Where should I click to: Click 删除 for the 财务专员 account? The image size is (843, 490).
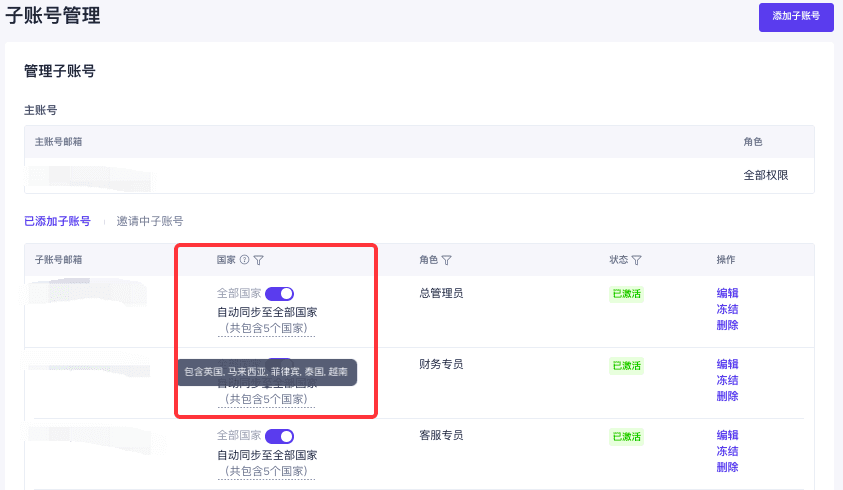point(727,396)
